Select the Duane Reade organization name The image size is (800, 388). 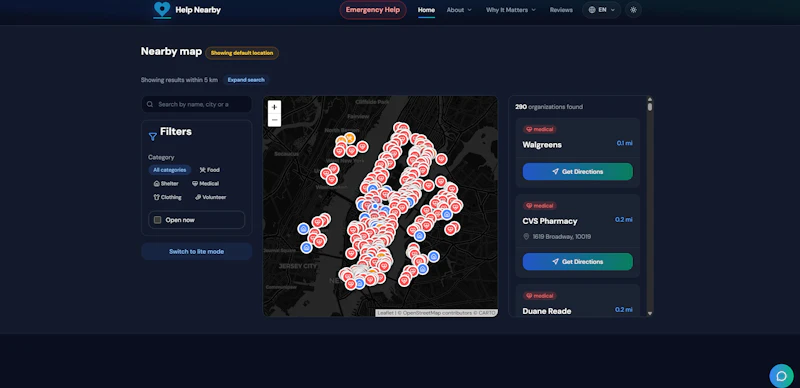547,311
